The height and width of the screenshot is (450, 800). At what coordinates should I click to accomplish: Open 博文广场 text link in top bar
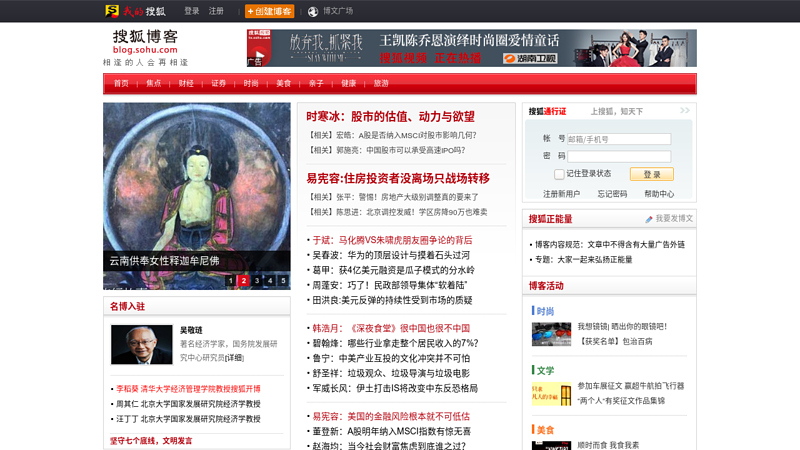pos(338,11)
